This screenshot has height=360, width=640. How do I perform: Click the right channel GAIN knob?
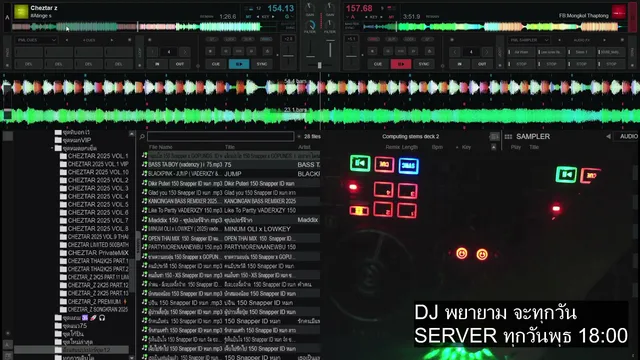pyautogui.click(x=330, y=7)
